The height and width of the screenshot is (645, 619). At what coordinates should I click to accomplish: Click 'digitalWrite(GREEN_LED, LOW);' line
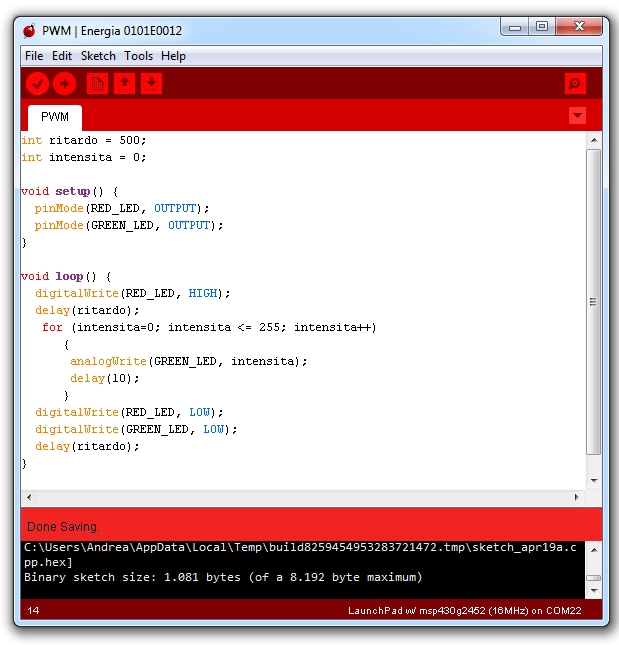pyautogui.click(x=136, y=429)
